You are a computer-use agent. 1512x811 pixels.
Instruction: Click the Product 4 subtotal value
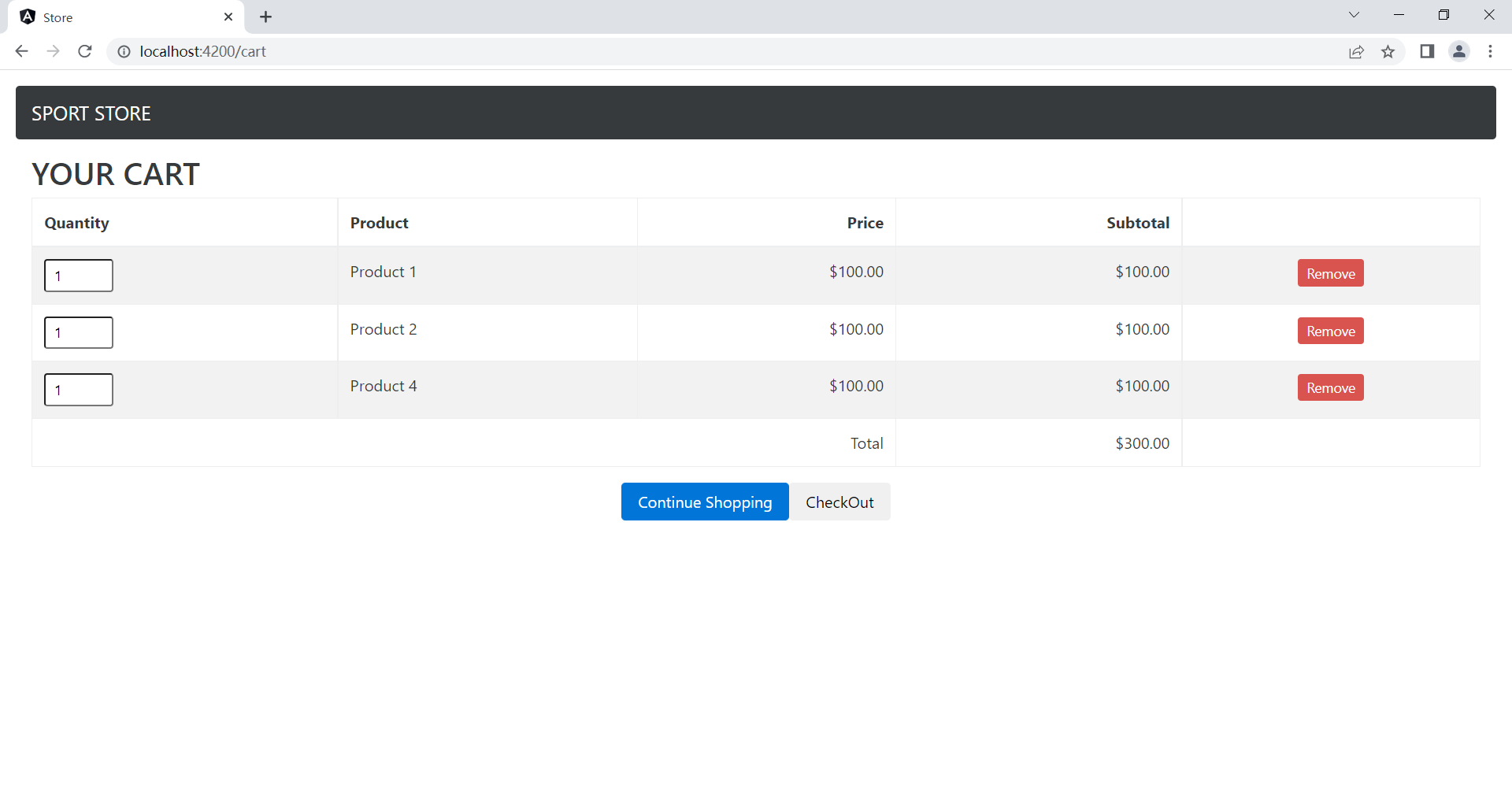(x=1142, y=386)
